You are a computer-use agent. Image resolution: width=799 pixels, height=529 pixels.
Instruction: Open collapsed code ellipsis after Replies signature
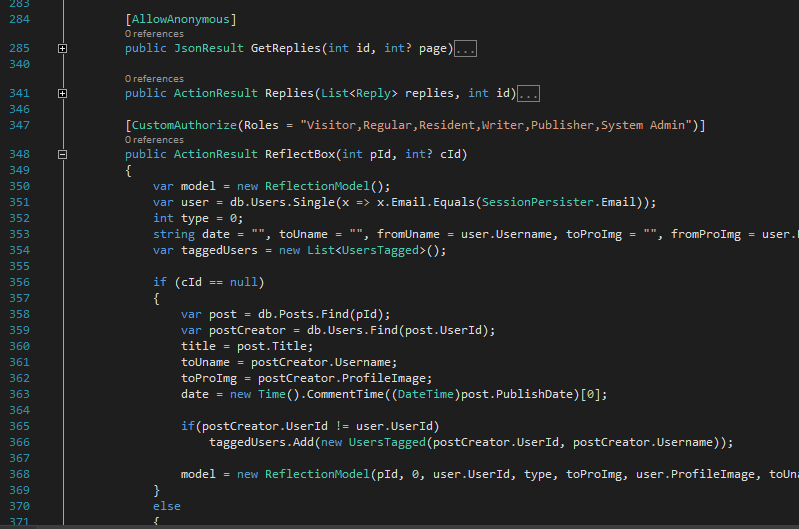pyautogui.click(x=528, y=94)
